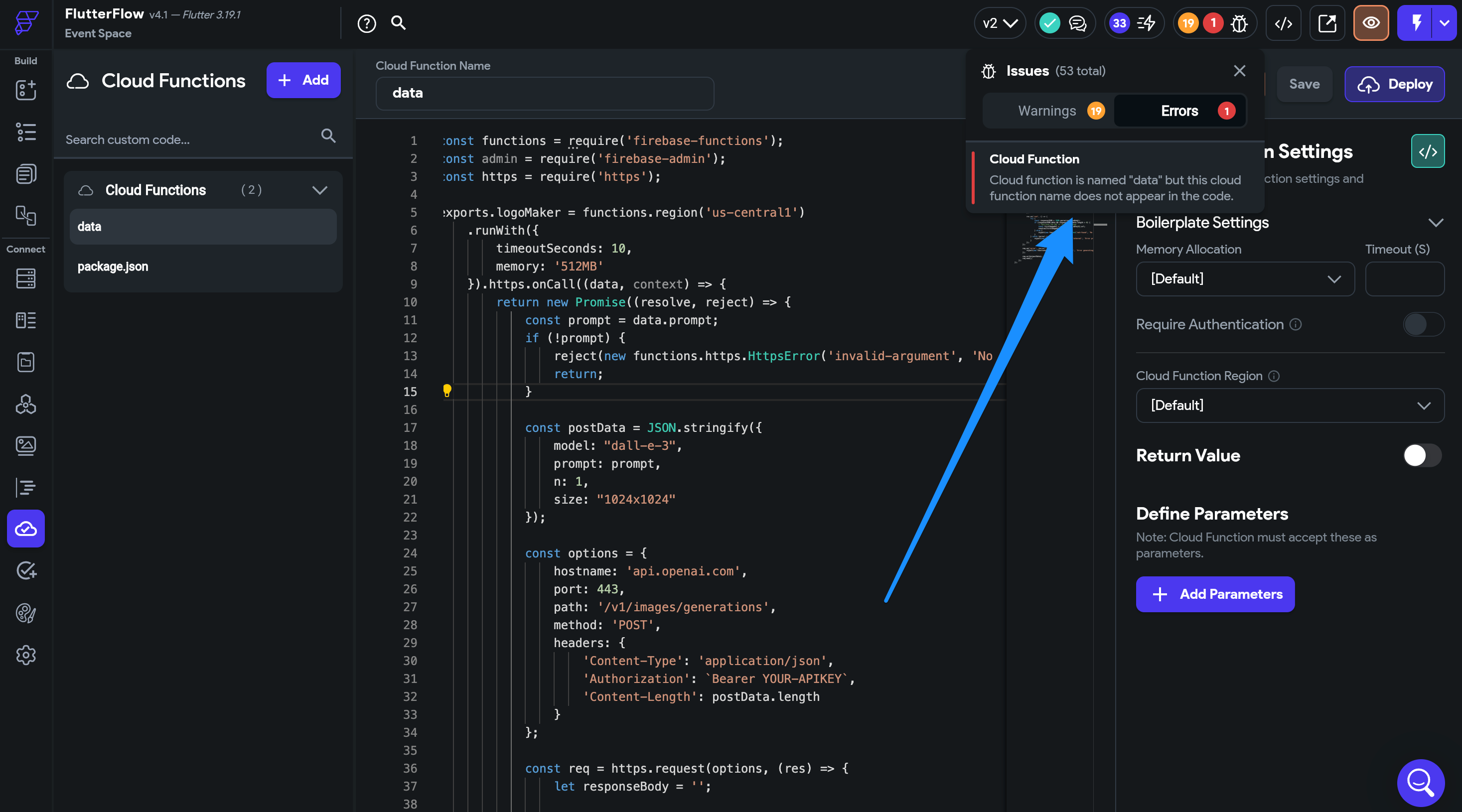
Task: Close the Issues panel
Action: [x=1240, y=70]
